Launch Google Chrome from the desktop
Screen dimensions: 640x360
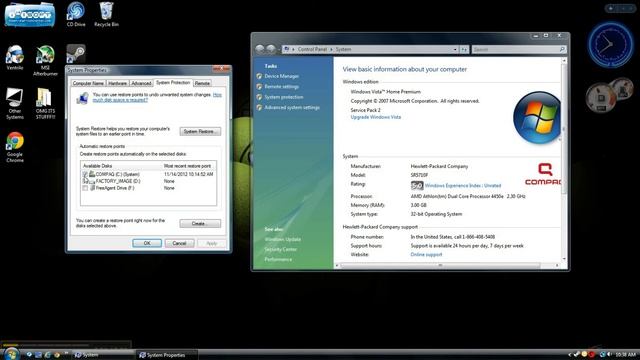(15, 147)
